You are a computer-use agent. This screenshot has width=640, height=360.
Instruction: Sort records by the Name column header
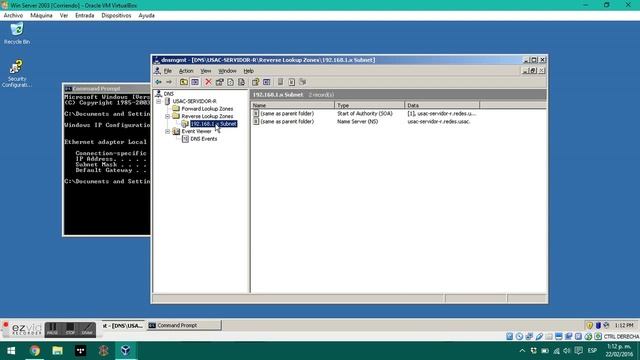pos(293,105)
